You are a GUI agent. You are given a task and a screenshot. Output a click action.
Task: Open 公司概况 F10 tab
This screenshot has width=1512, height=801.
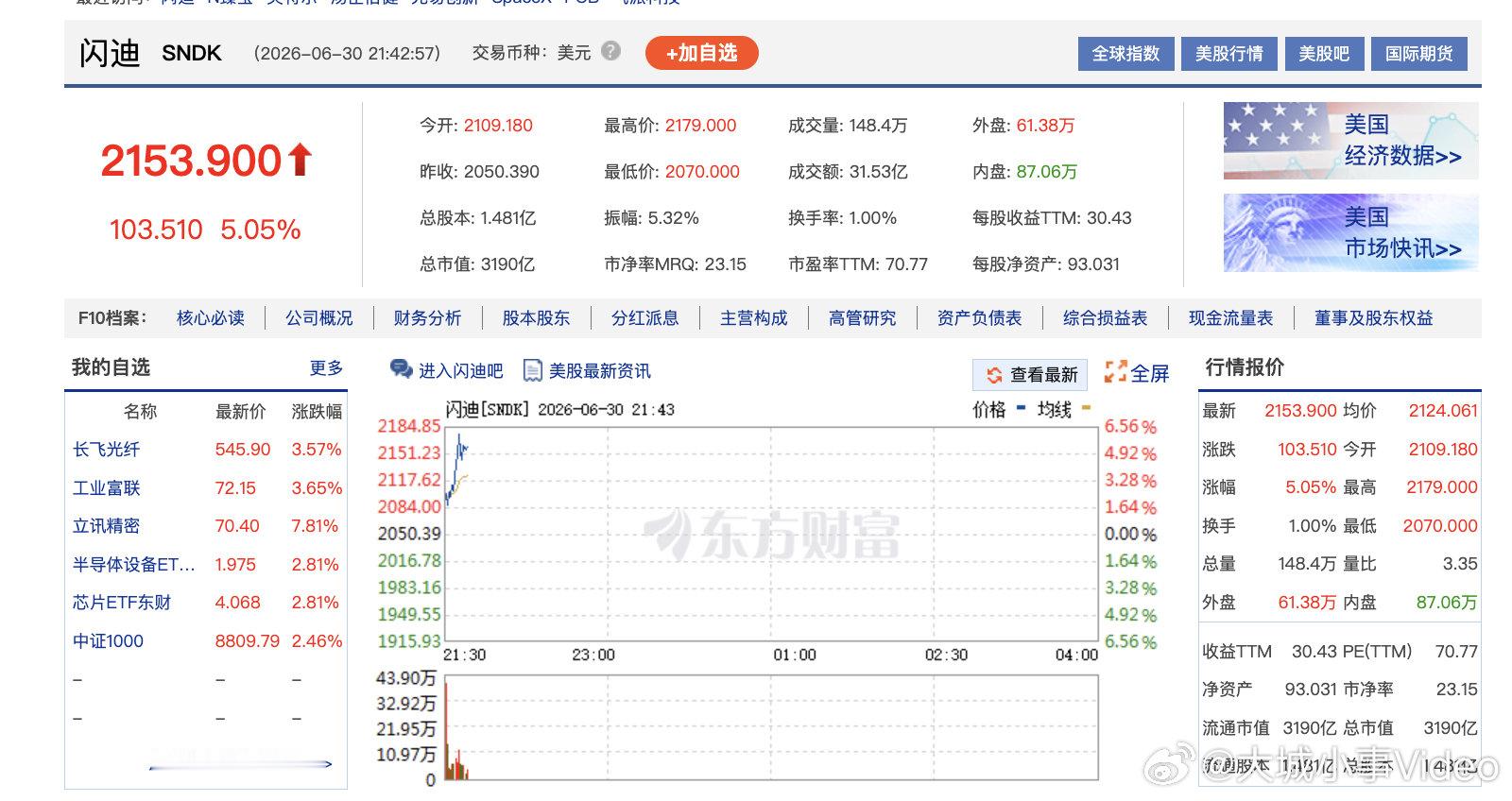coord(319,318)
